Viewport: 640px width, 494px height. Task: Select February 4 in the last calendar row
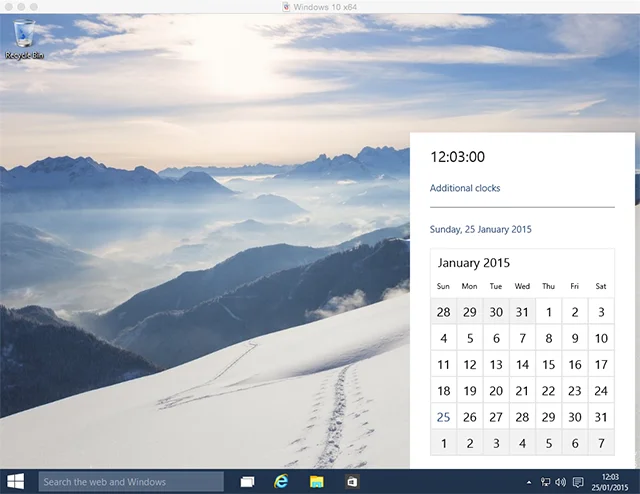(522, 443)
